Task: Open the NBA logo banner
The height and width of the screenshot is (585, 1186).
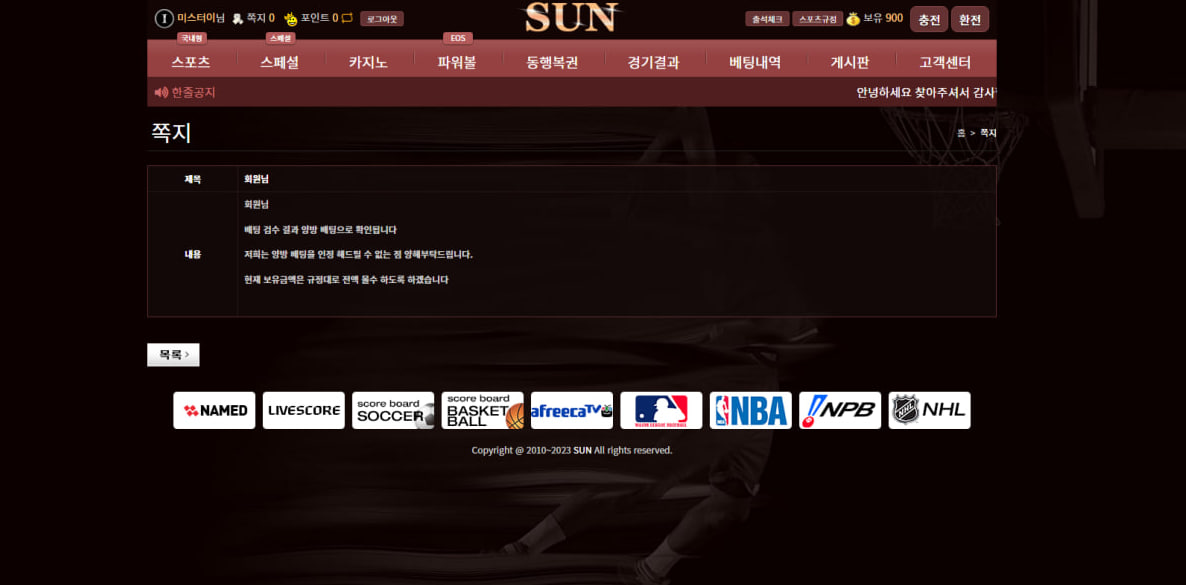Action: click(x=750, y=410)
